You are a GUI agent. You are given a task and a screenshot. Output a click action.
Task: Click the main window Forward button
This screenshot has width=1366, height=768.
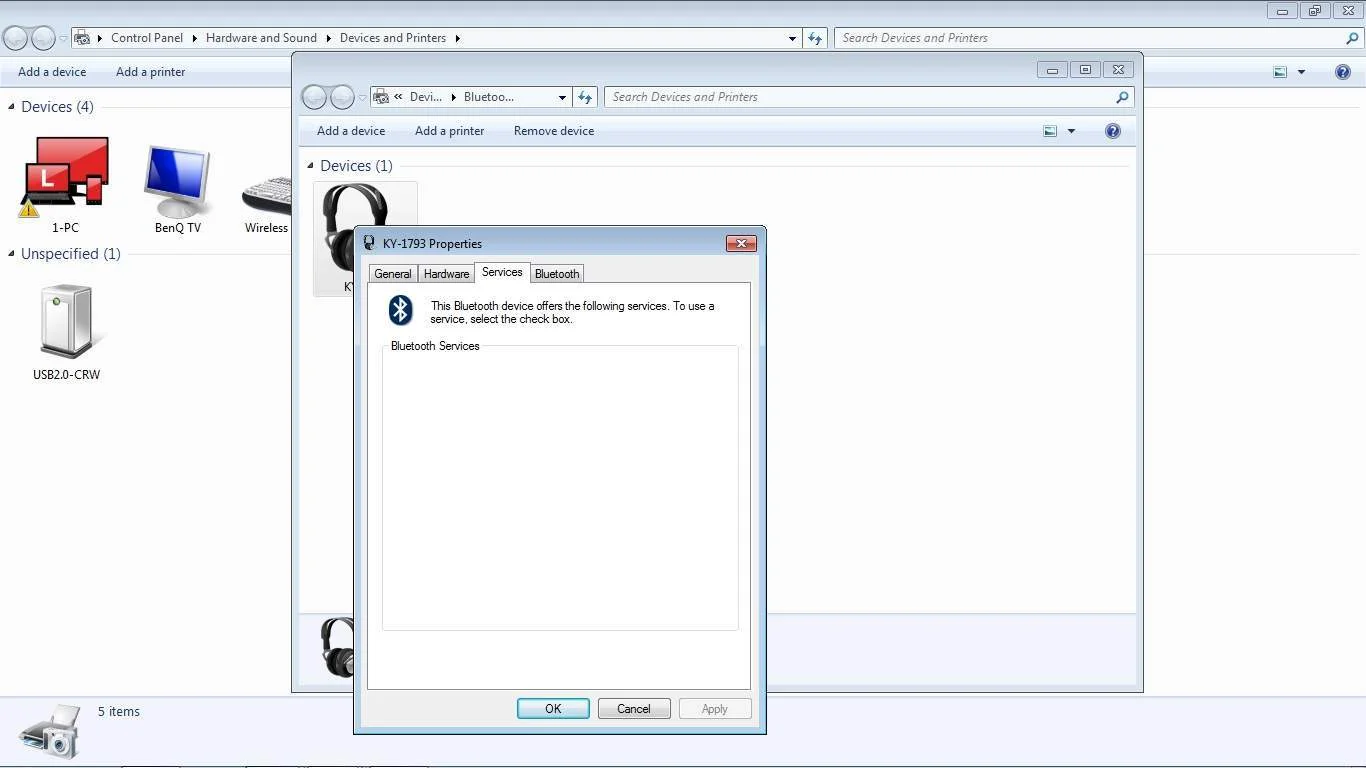43,38
